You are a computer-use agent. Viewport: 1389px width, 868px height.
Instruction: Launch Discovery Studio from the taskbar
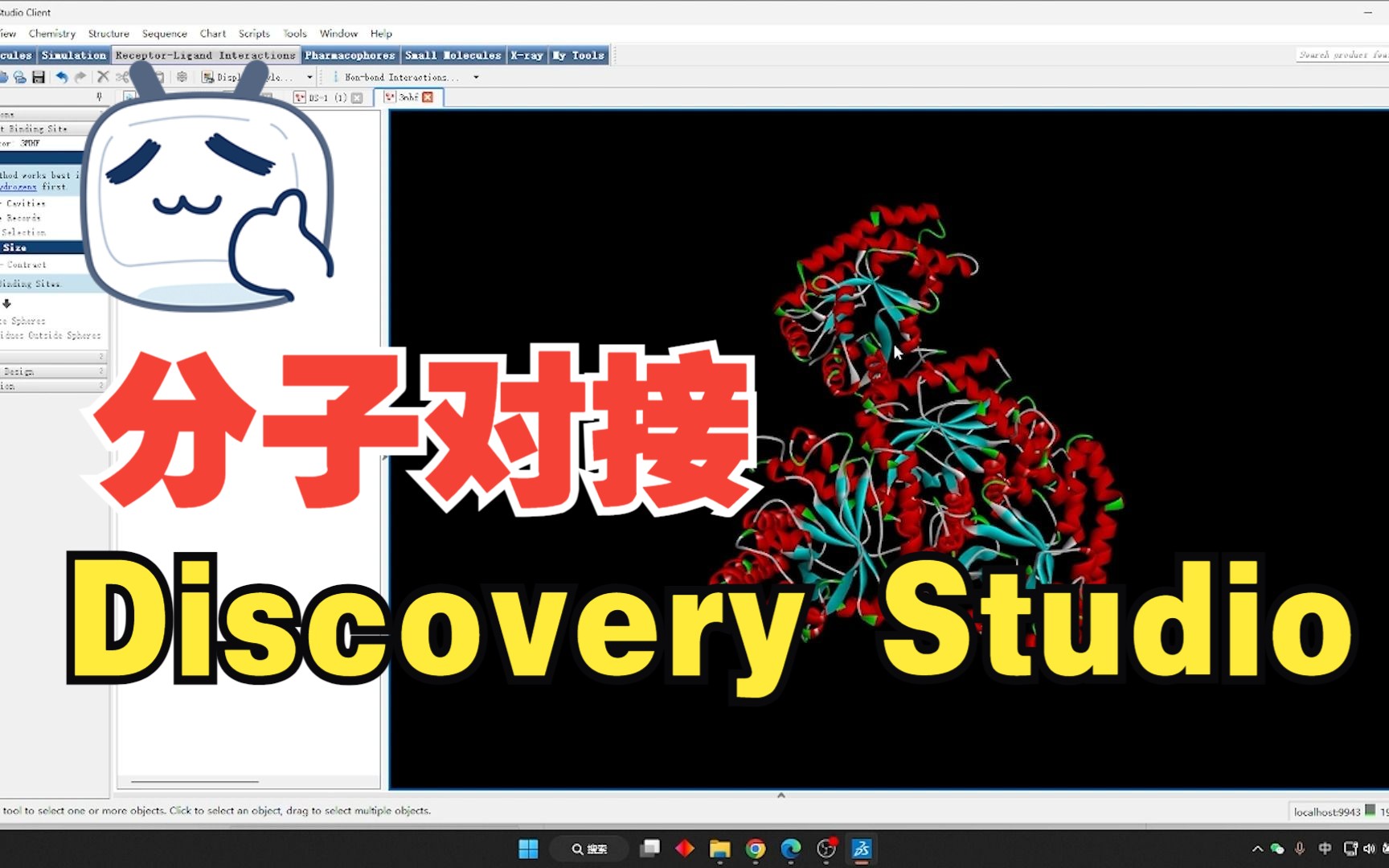[x=861, y=850]
